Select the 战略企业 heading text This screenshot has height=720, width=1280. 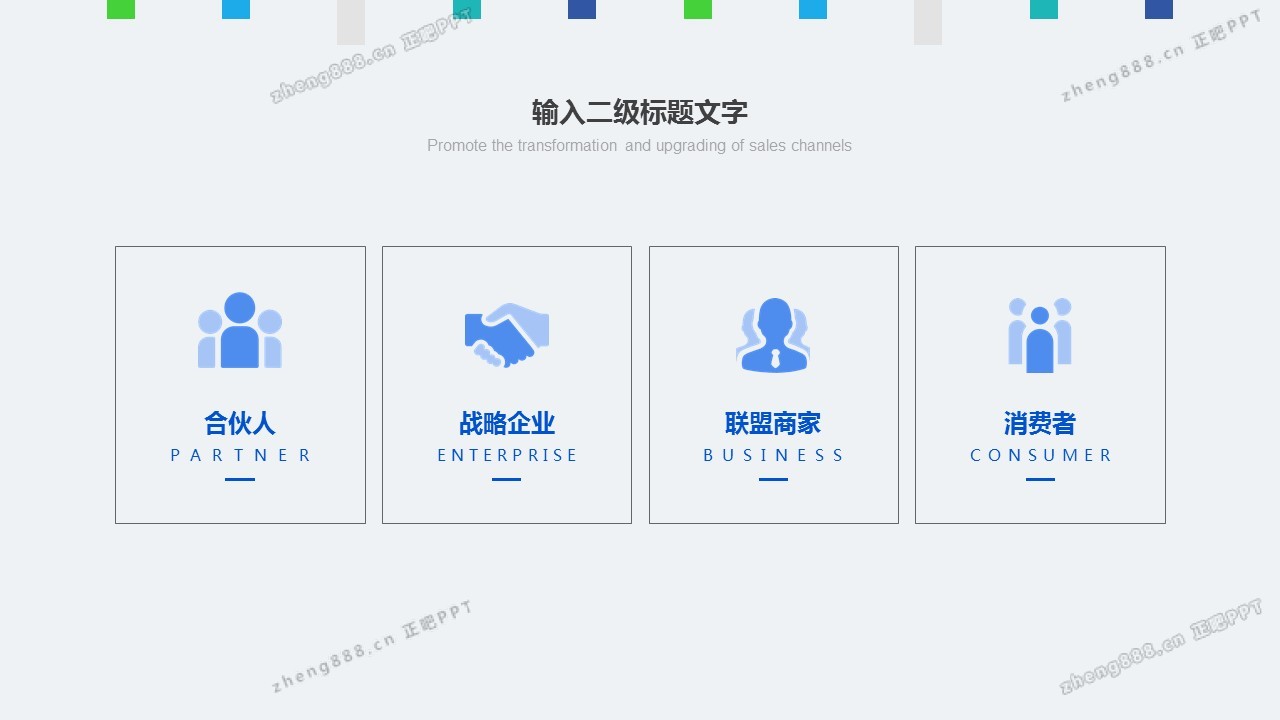point(507,423)
